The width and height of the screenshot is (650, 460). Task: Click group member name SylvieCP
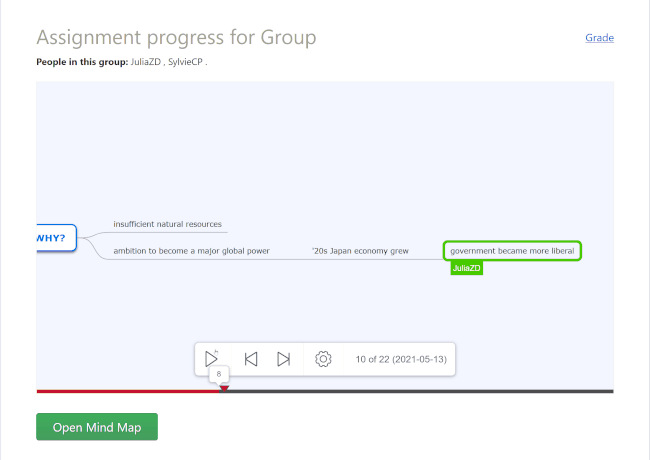(x=184, y=62)
